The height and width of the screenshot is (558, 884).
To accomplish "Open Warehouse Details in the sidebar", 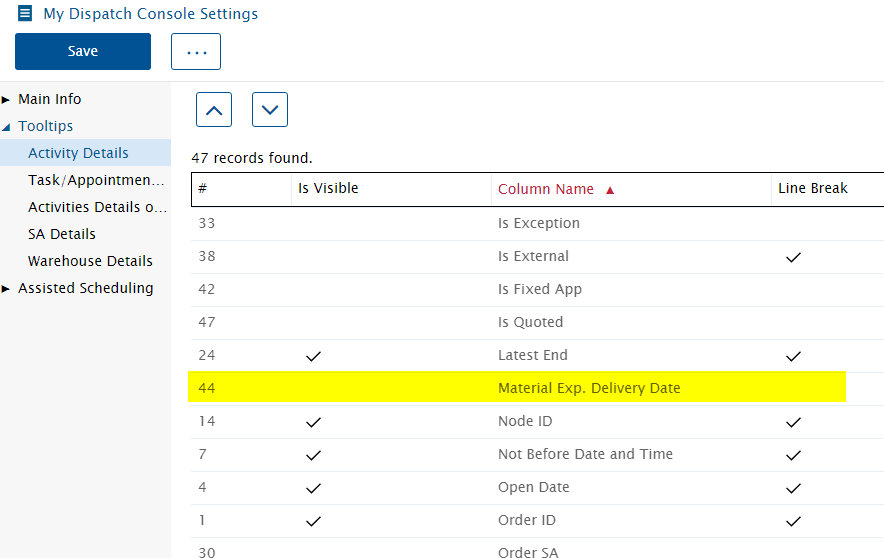I will (90, 261).
